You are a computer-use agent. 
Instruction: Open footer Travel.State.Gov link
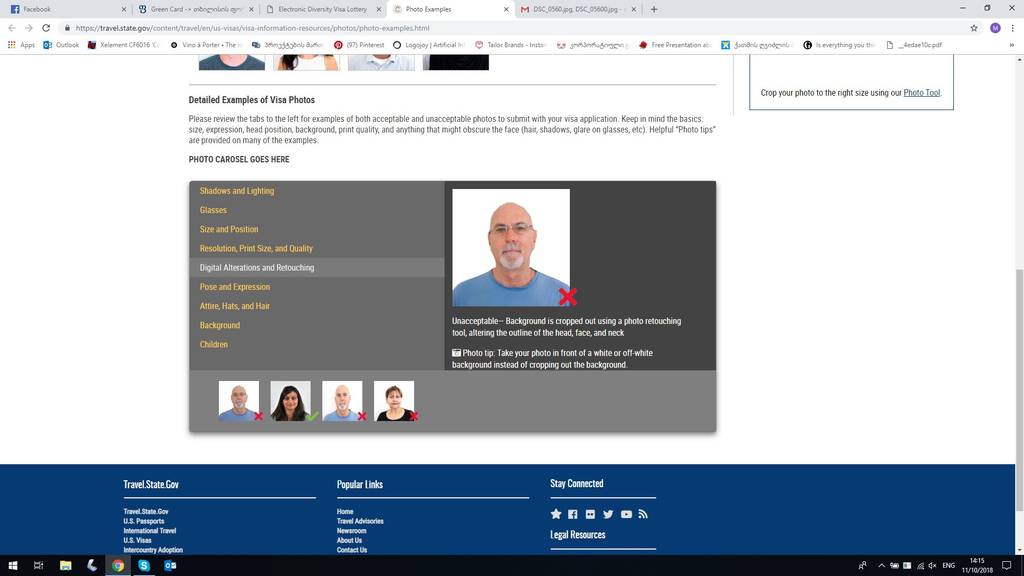[x=146, y=511]
